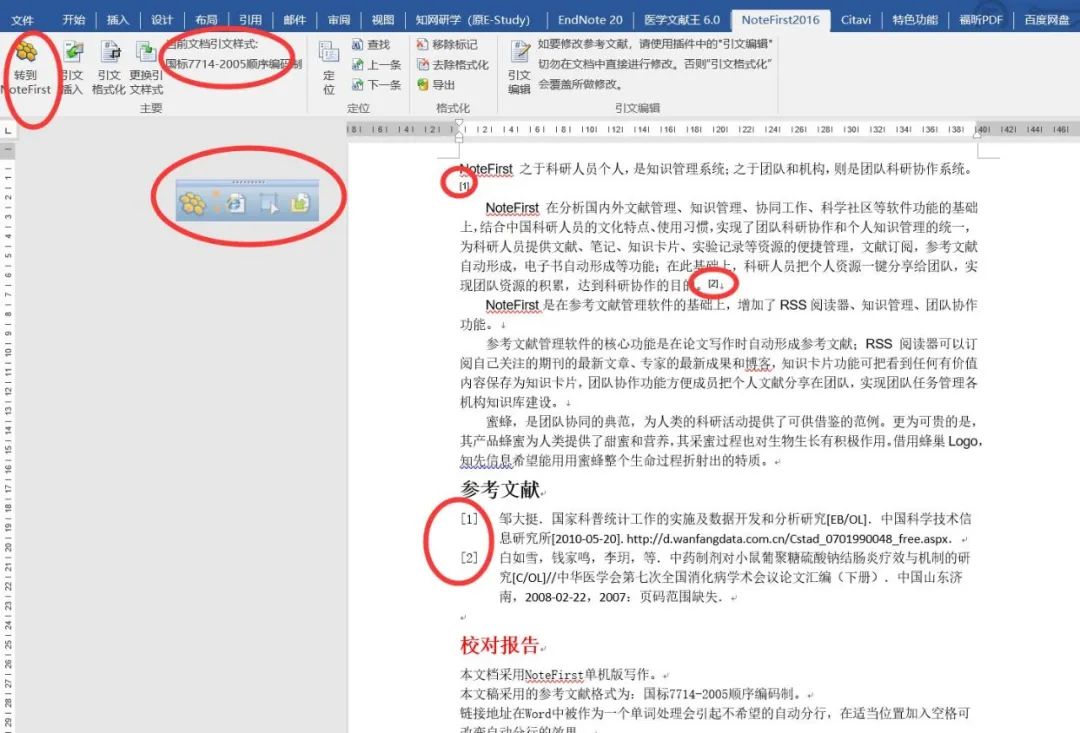The image size is (1080, 733).
Task: Click honeycomb icon on the floating toolbar
Action: (x=192, y=203)
